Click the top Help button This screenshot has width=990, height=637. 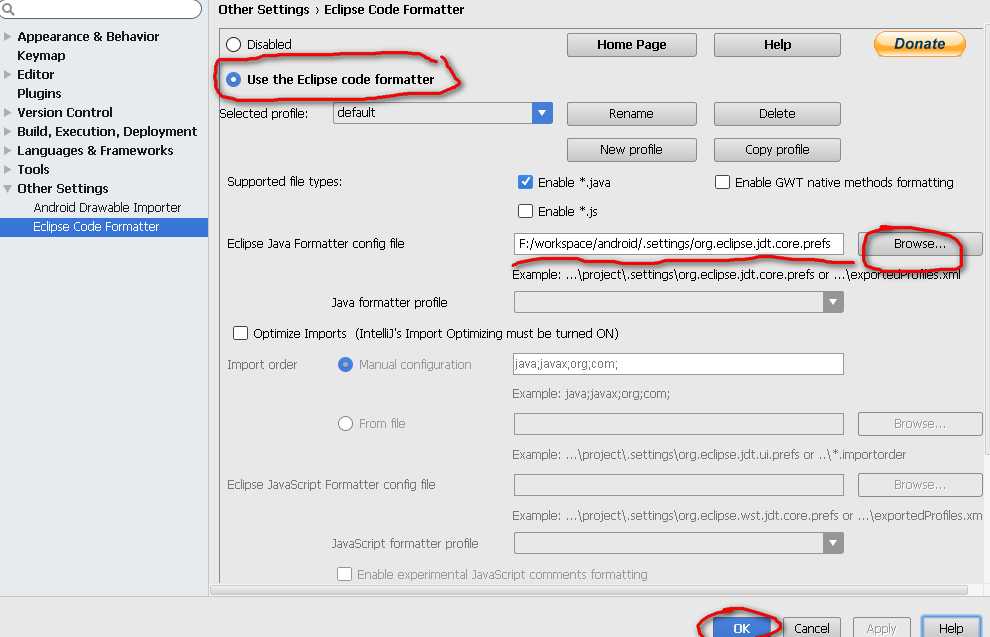(777, 45)
